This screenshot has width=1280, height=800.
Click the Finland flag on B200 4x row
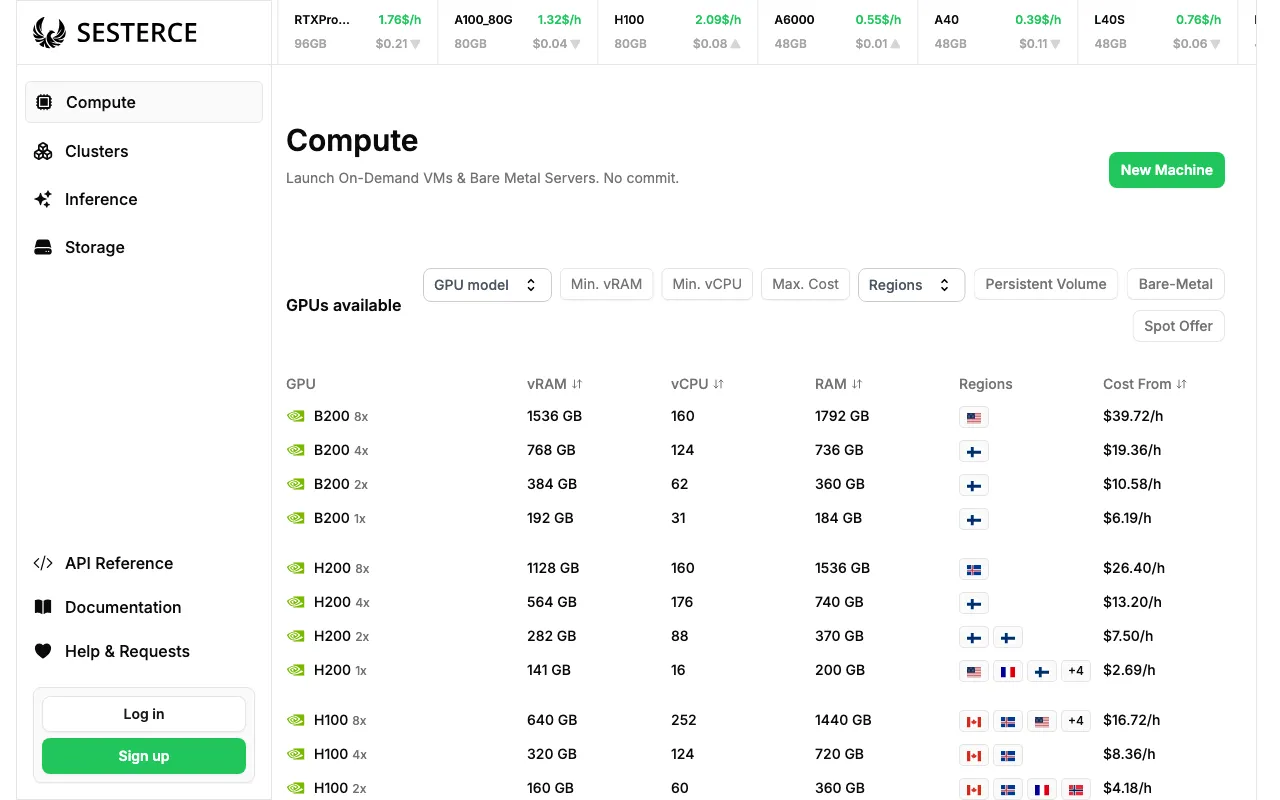(974, 452)
